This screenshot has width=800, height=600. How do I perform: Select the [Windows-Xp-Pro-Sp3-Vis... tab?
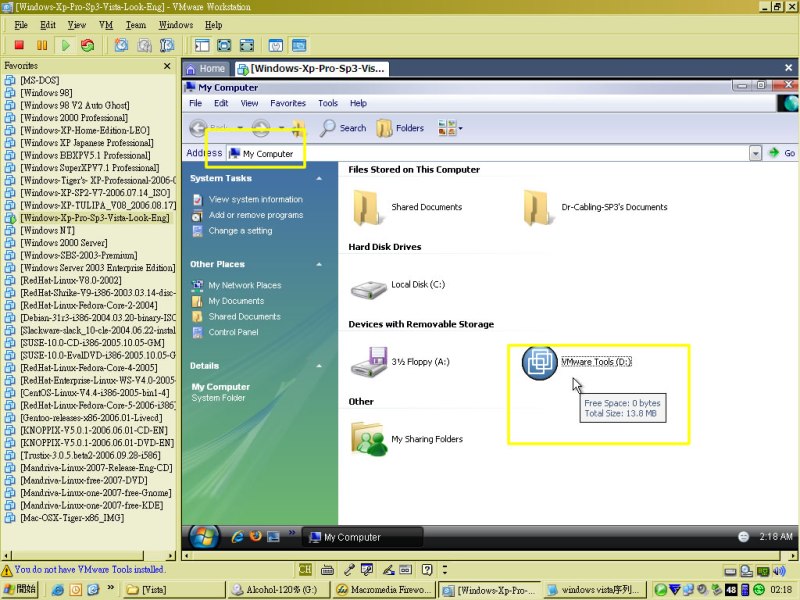(x=311, y=68)
